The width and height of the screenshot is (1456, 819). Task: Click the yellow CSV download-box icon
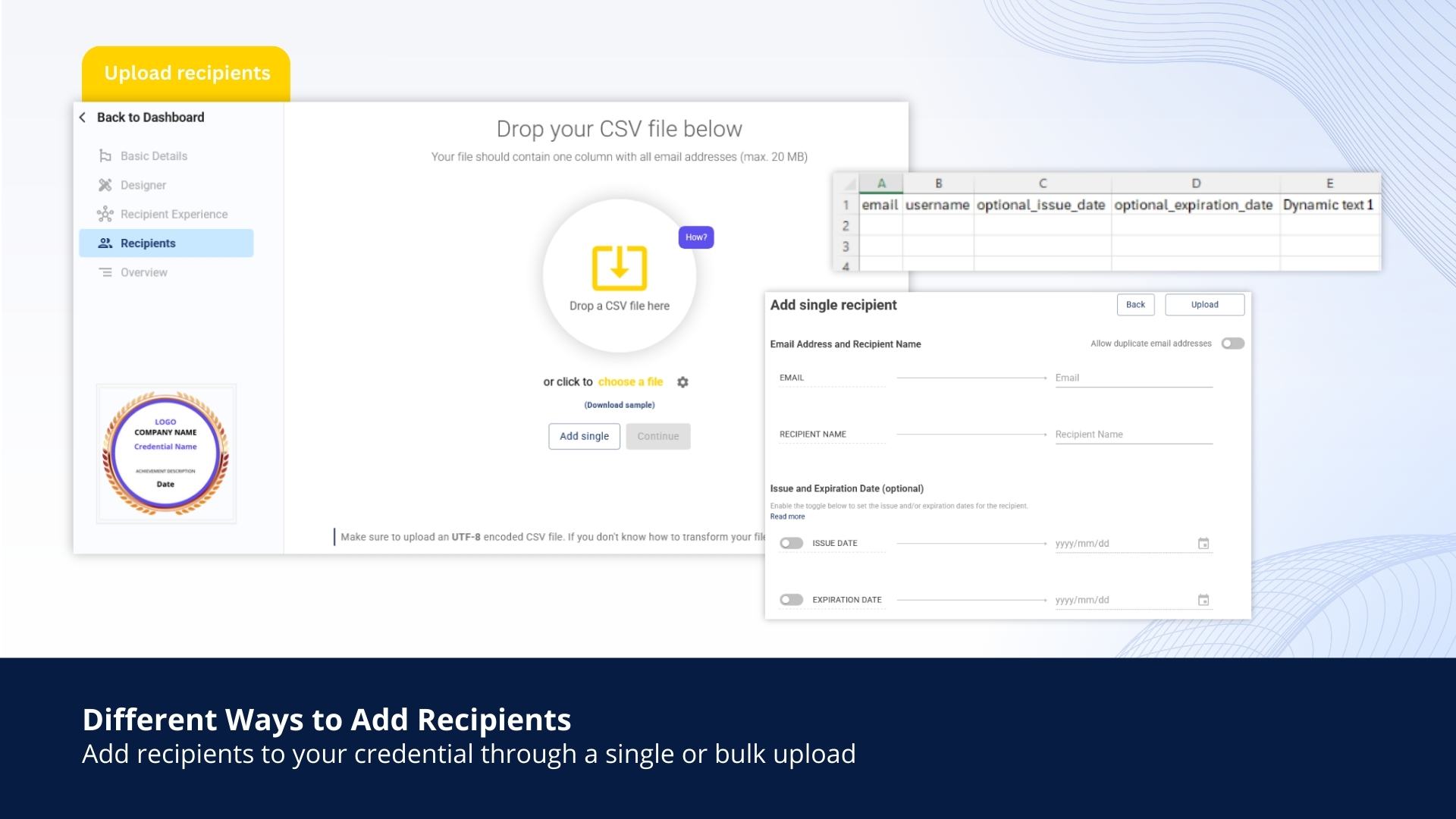619,268
